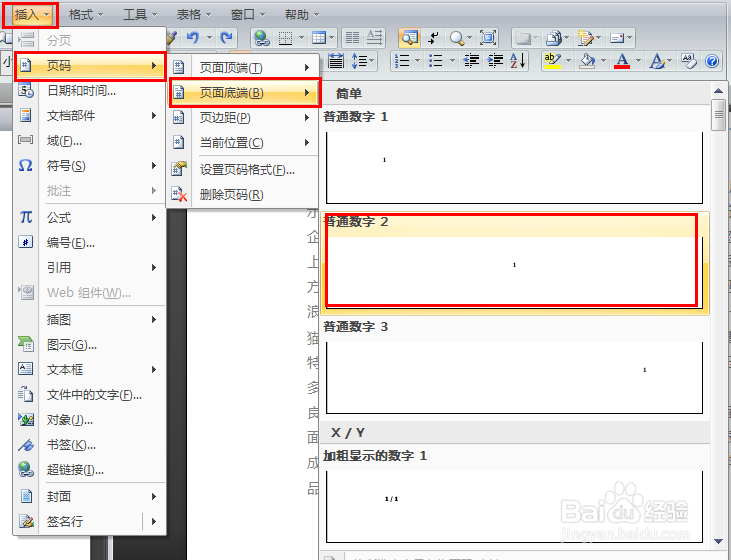Click the zoom magnifier icon
The image size is (731, 560).
pyautogui.click(x=457, y=38)
